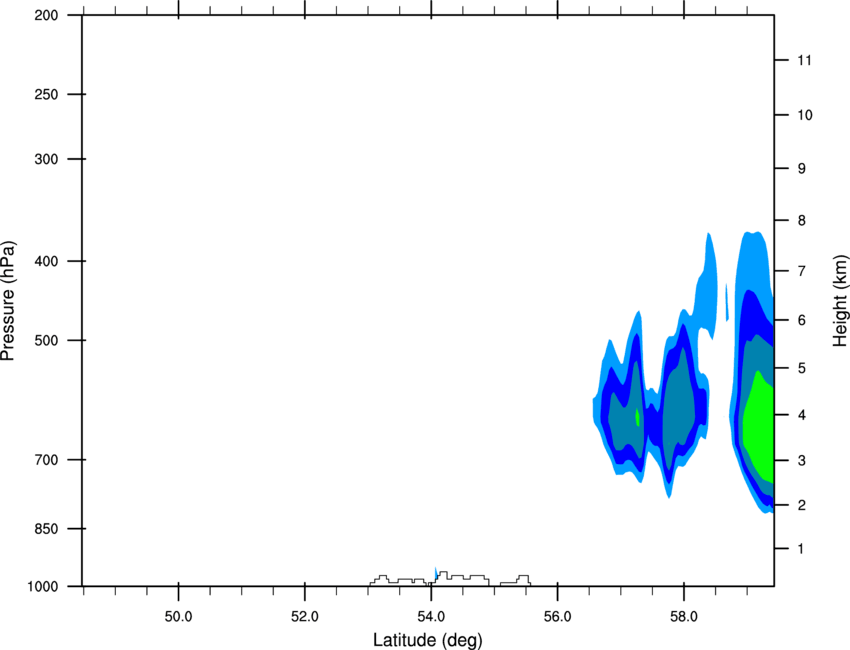Click the 5 km height label
This screenshot has height=650, width=850.
click(x=802, y=368)
